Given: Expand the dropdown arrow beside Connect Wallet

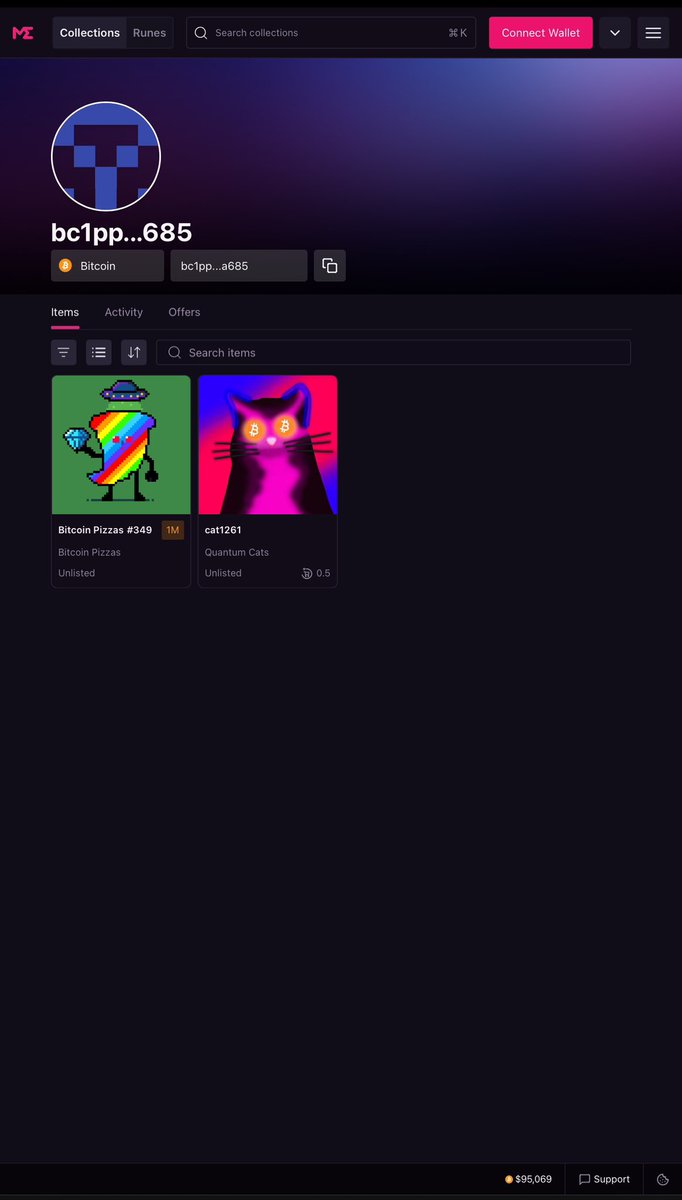Looking at the screenshot, I should click(615, 33).
